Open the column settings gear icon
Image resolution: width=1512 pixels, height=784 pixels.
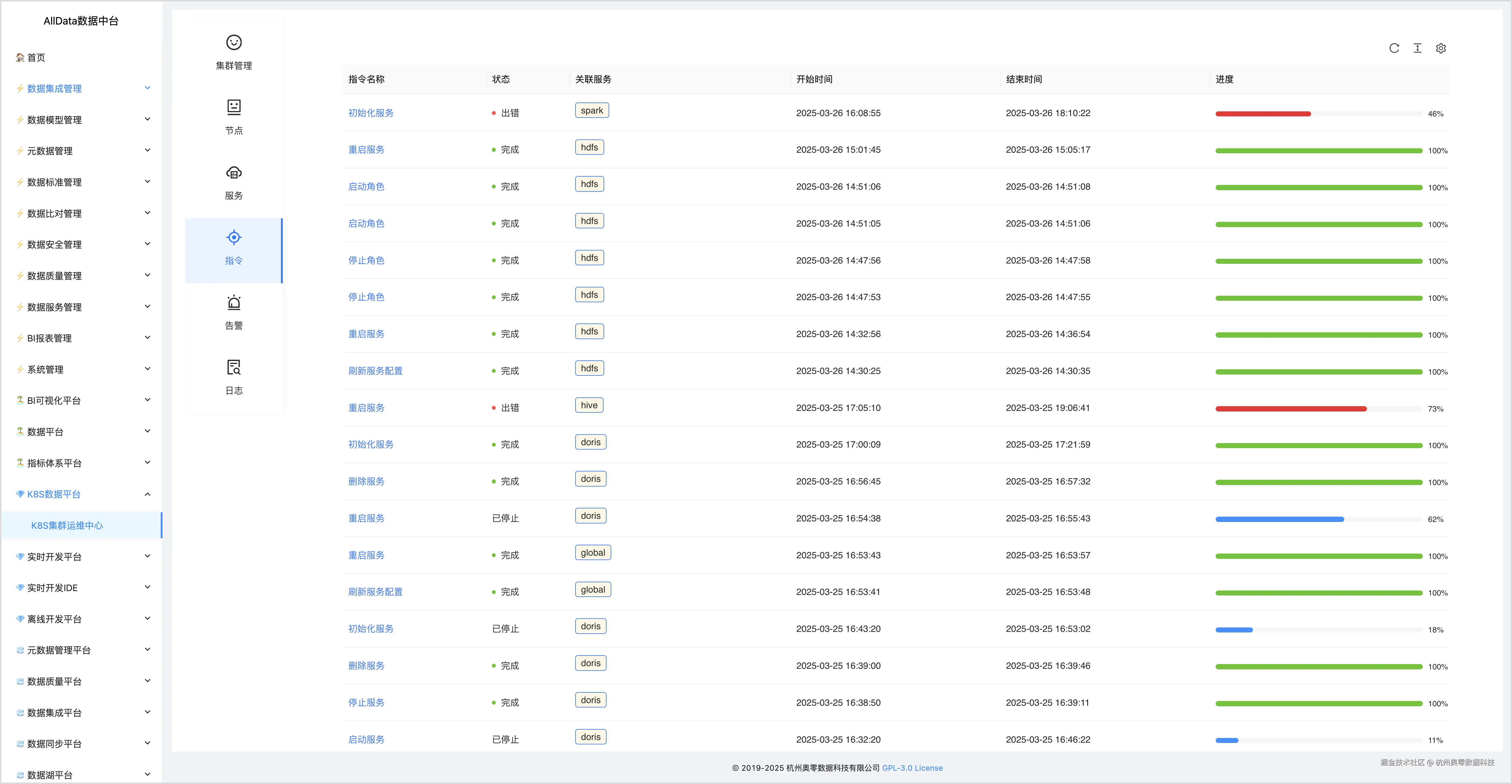click(1441, 48)
